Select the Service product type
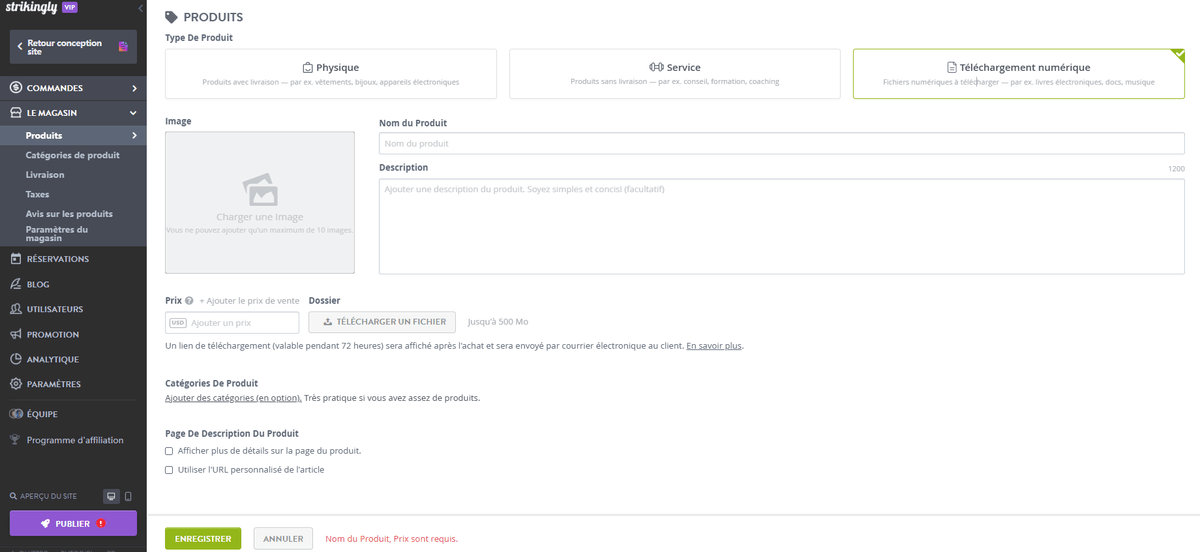Image resolution: width=1200 pixels, height=552 pixels. point(675,74)
